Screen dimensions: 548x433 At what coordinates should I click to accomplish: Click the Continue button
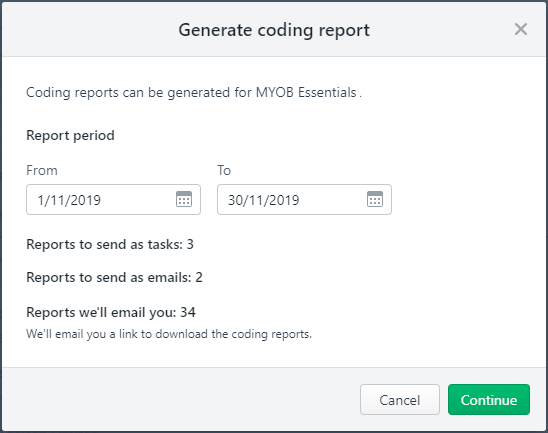[489, 400]
